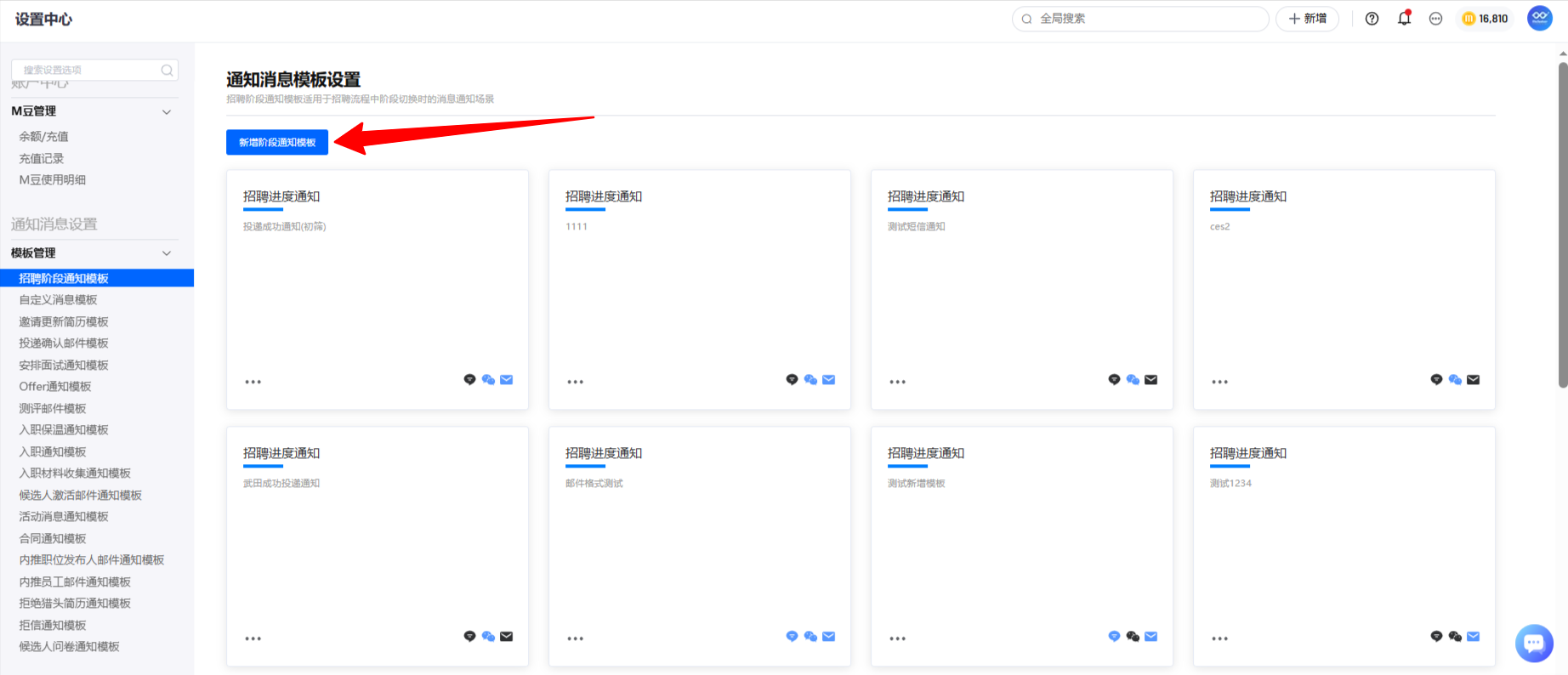The height and width of the screenshot is (675, 1568).
Task: Collapse the 模板管理 section chevron
Action: click(167, 253)
